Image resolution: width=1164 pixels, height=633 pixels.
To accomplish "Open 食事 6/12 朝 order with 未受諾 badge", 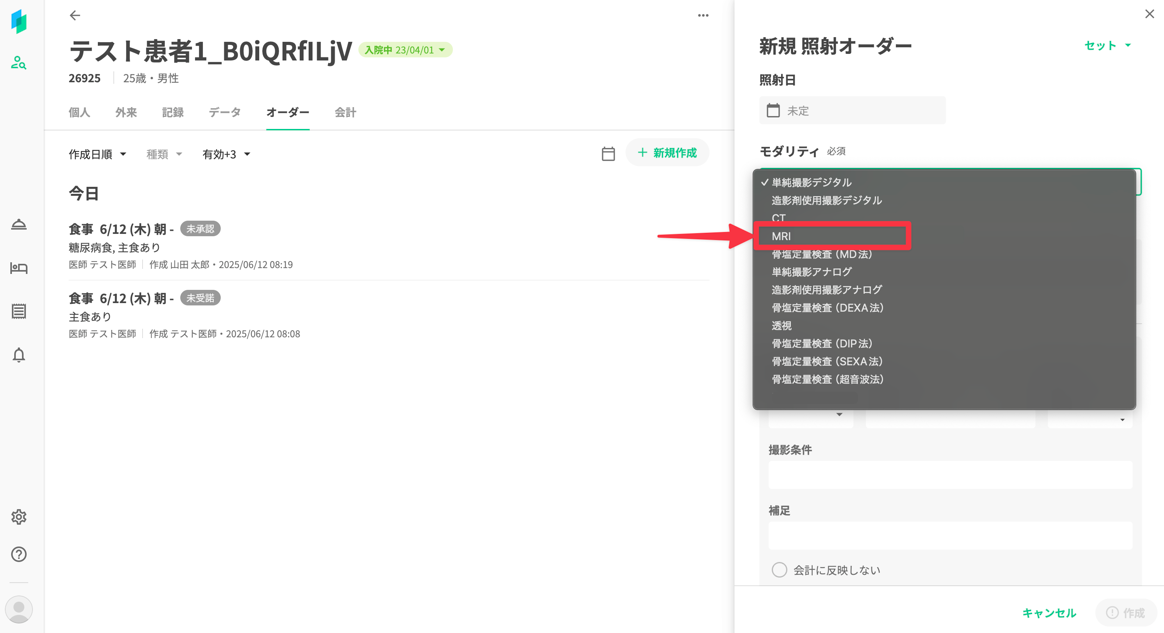I will tap(388, 315).
